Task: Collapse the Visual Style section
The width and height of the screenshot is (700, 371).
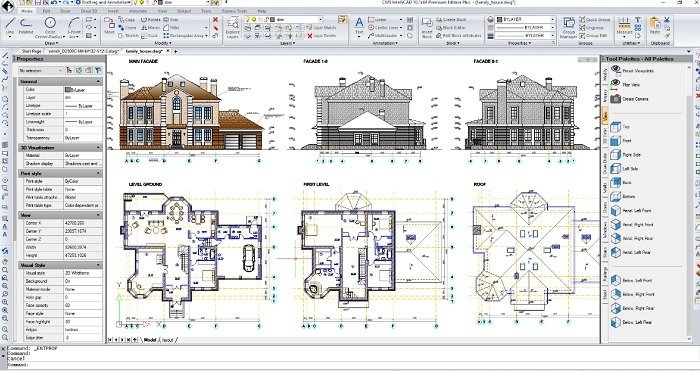Action: [99, 265]
